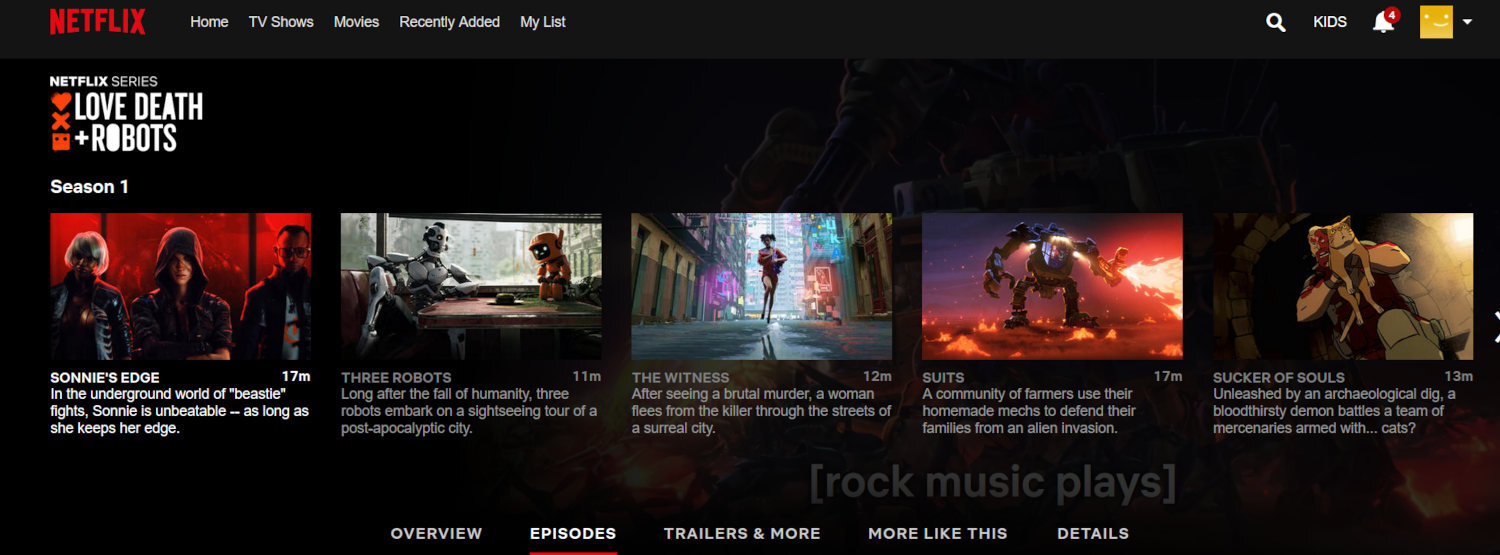Click the 17m duration of Sonnie's Edge
Image resolution: width=1500 pixels, height=555 pixels.
296,376
